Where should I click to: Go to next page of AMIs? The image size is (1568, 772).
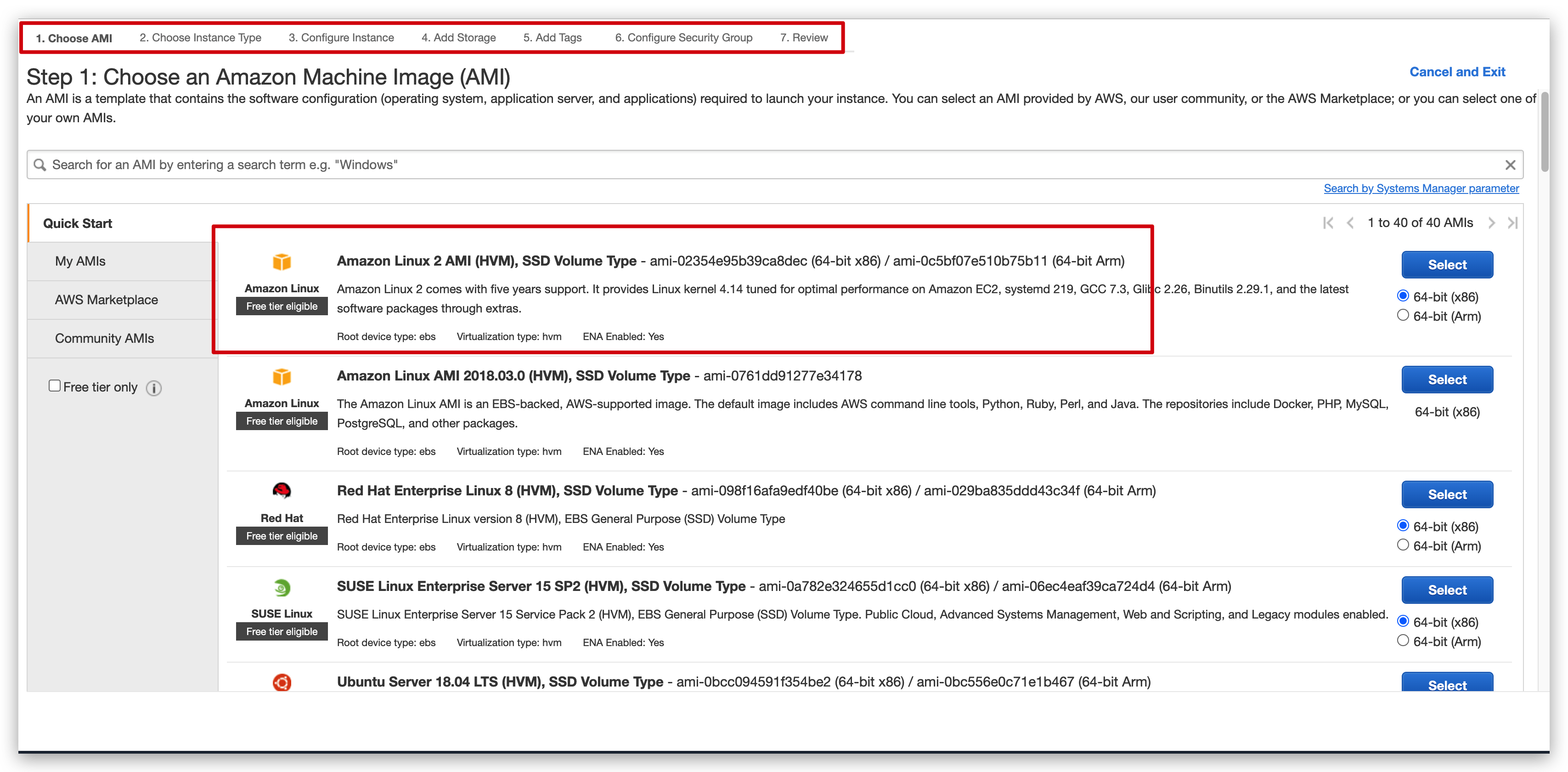coord(1491,223)
